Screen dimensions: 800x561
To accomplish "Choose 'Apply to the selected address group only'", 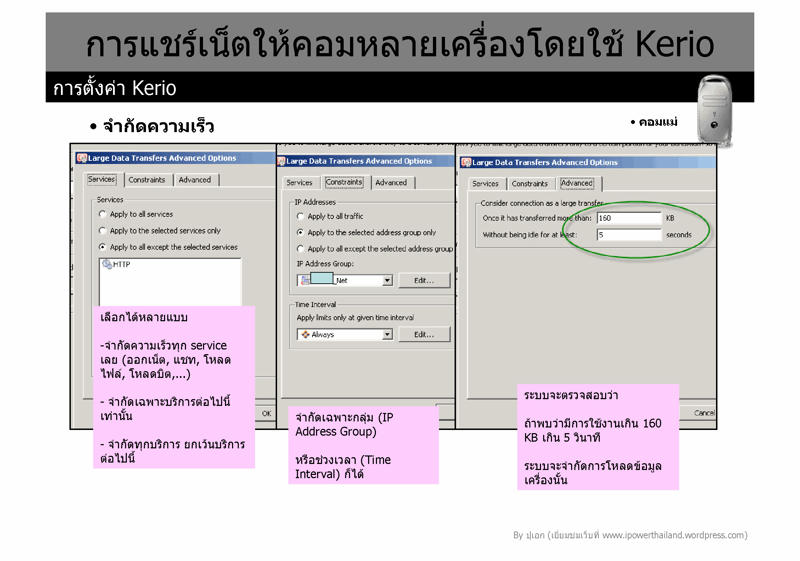I will (300, 233).
